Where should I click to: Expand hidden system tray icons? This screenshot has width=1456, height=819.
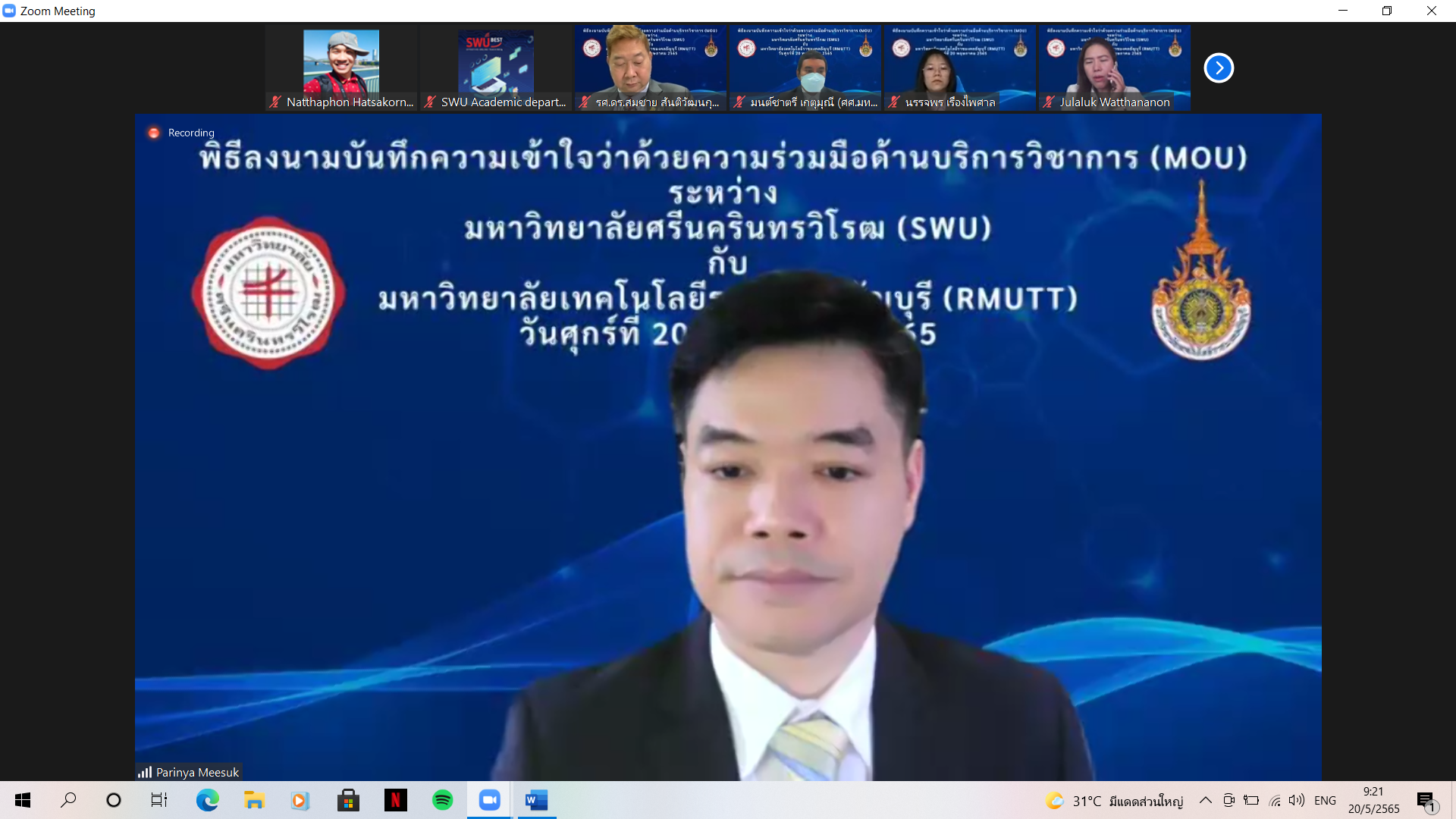(x=1205, y=800)
